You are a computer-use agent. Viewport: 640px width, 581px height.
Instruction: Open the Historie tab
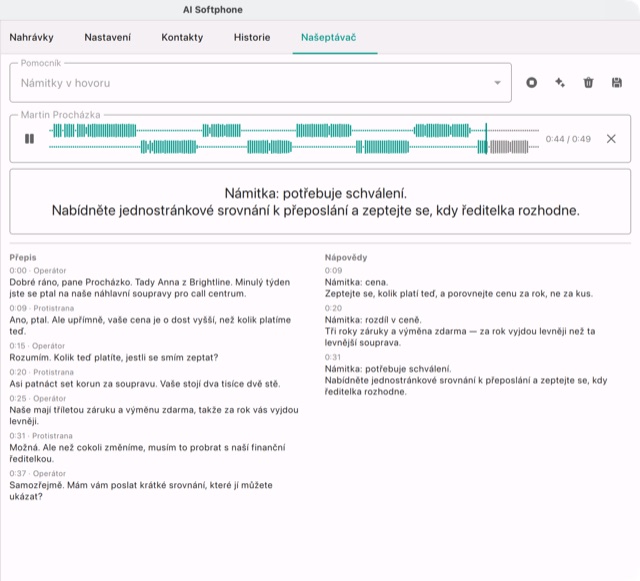[252, 38]
